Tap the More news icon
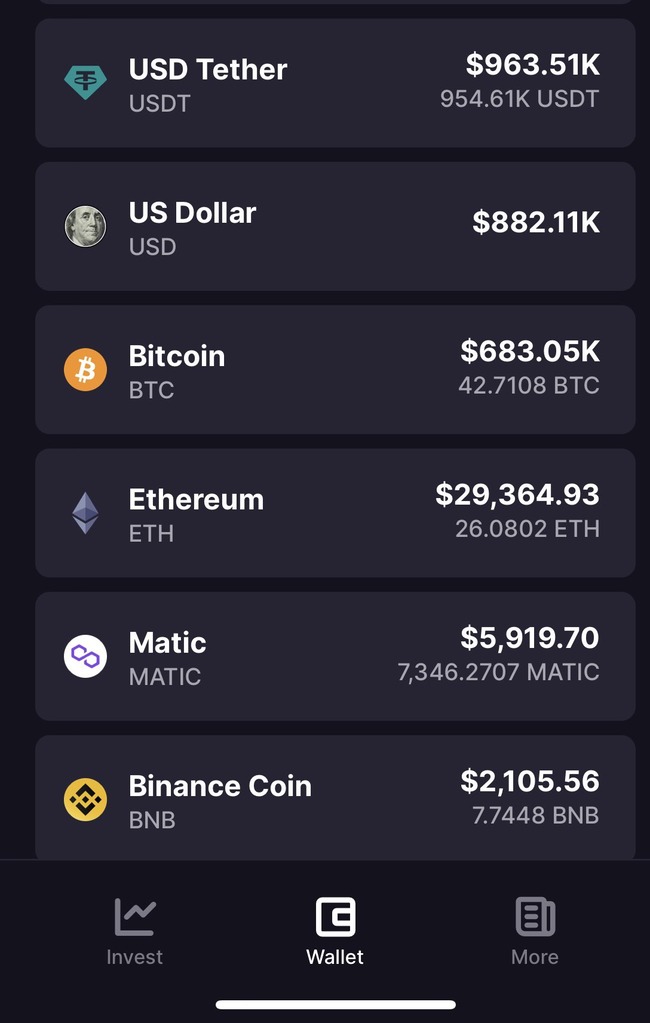The image size is (650, 1023). click(535, 916)
